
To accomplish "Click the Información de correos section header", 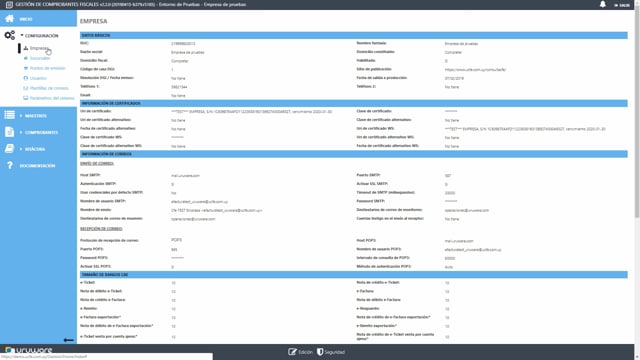I will point(353,154).
